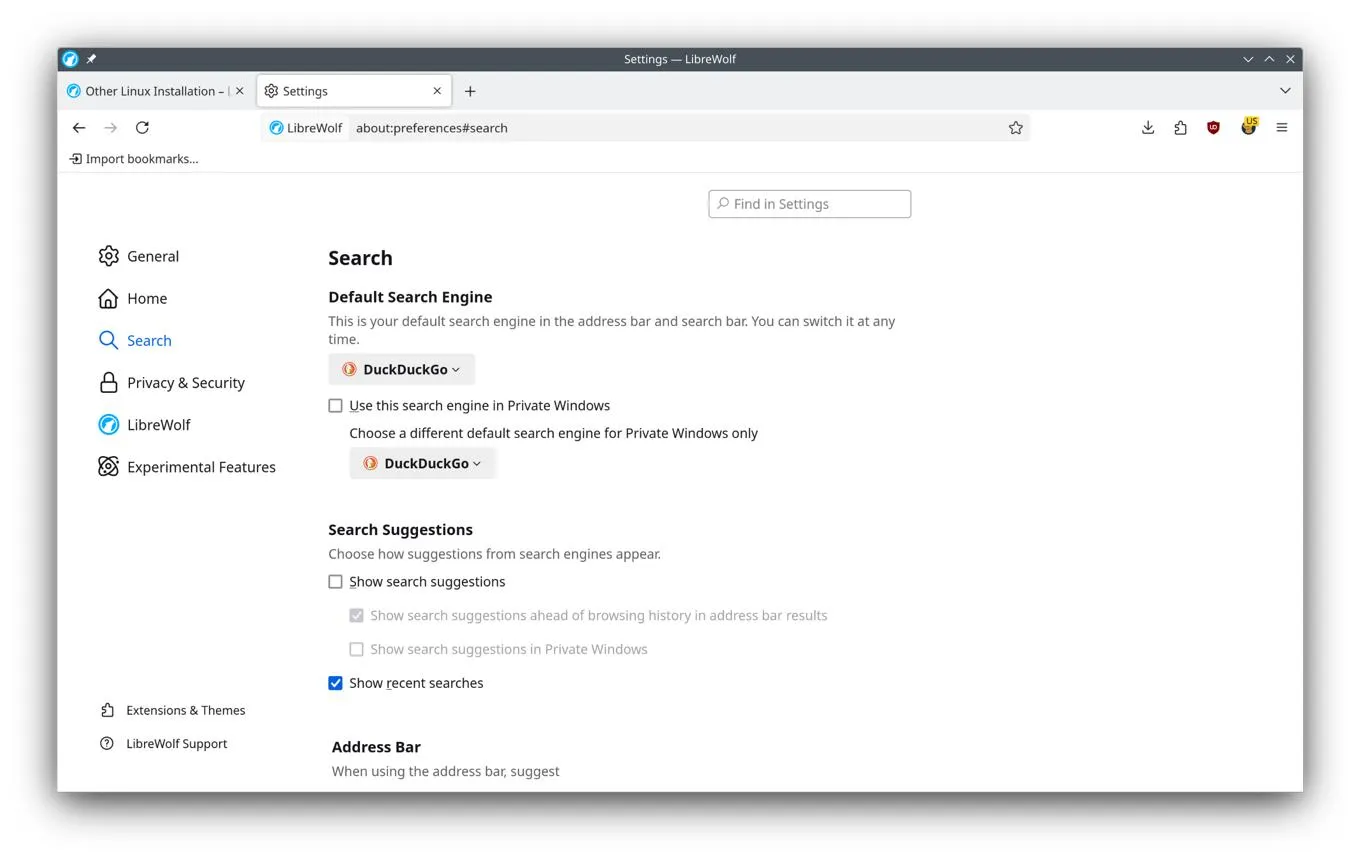Click the Address Bar section heading
The image size is (1361, 860).
coord(376,747)
